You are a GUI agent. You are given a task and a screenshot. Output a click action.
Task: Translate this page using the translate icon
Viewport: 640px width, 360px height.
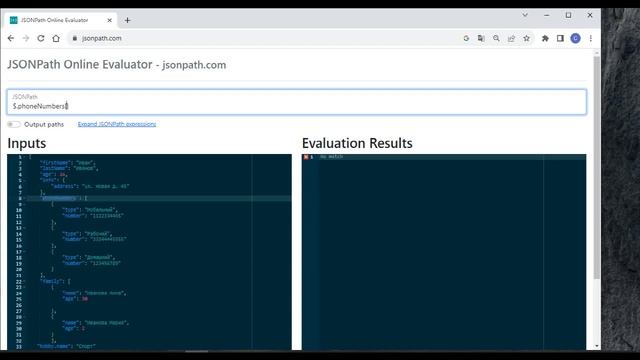coord(481,38)
